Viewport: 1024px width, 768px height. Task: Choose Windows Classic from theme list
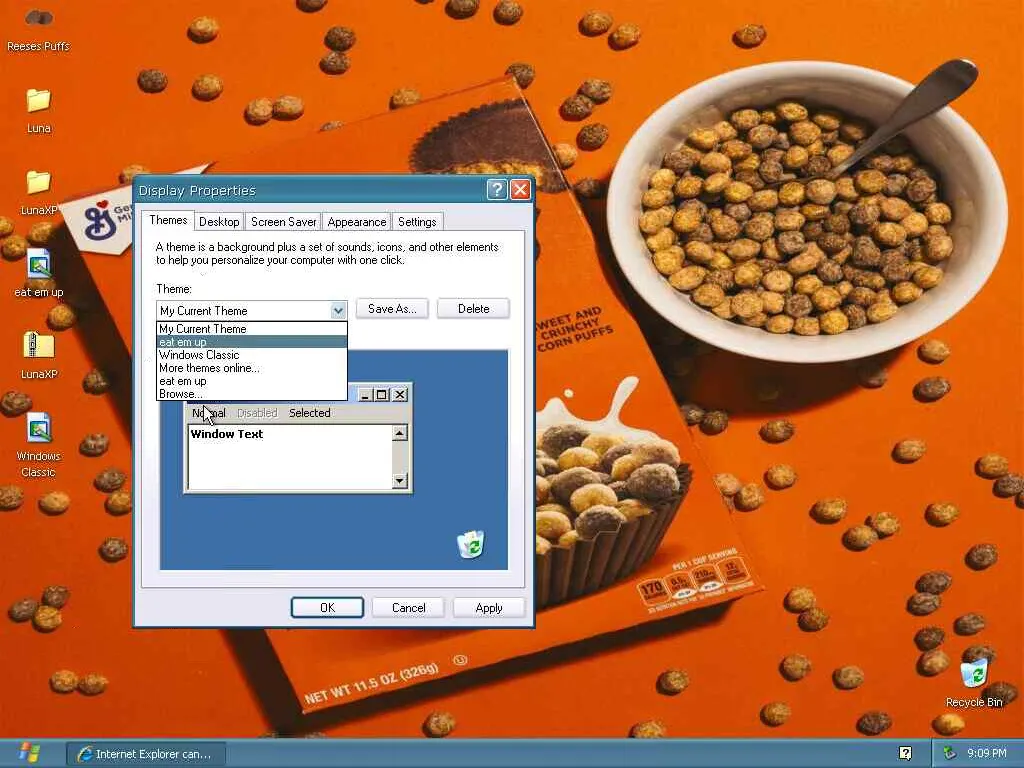coord(251,355)
